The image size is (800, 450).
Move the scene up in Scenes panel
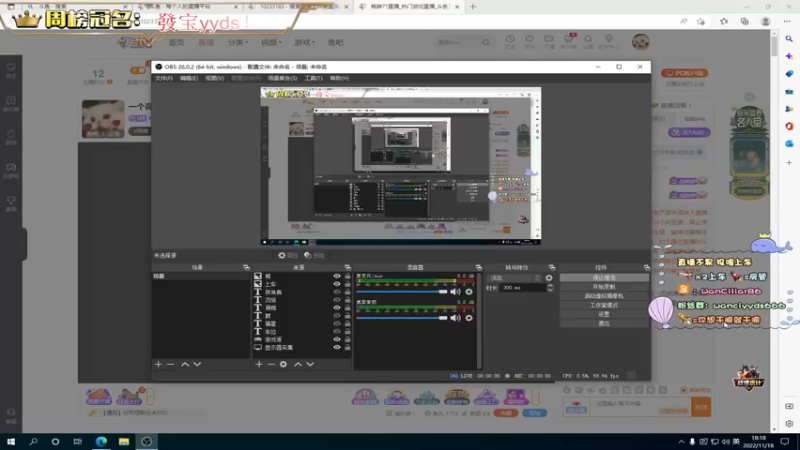coord(185,364)
